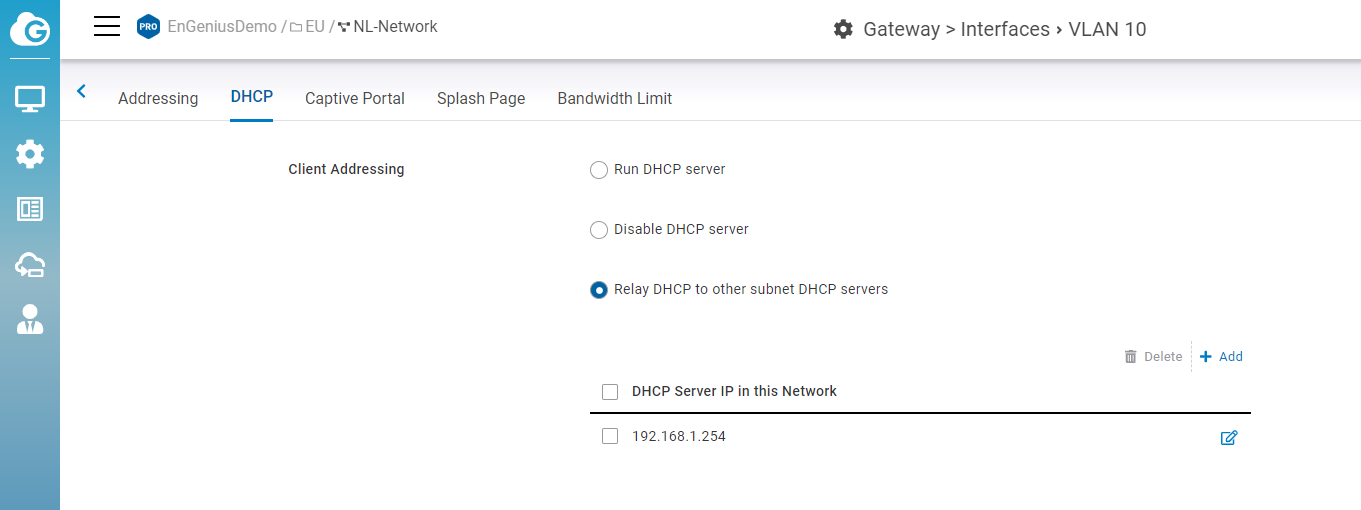Image resolution: width=1361 pixels, height=510 pixels.
Task: Select Disable DHCP server option
Action: tap(599, 230)
